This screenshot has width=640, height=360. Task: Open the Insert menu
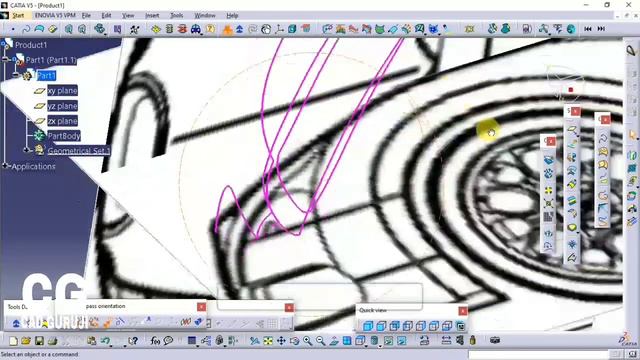tap(152, 16)
